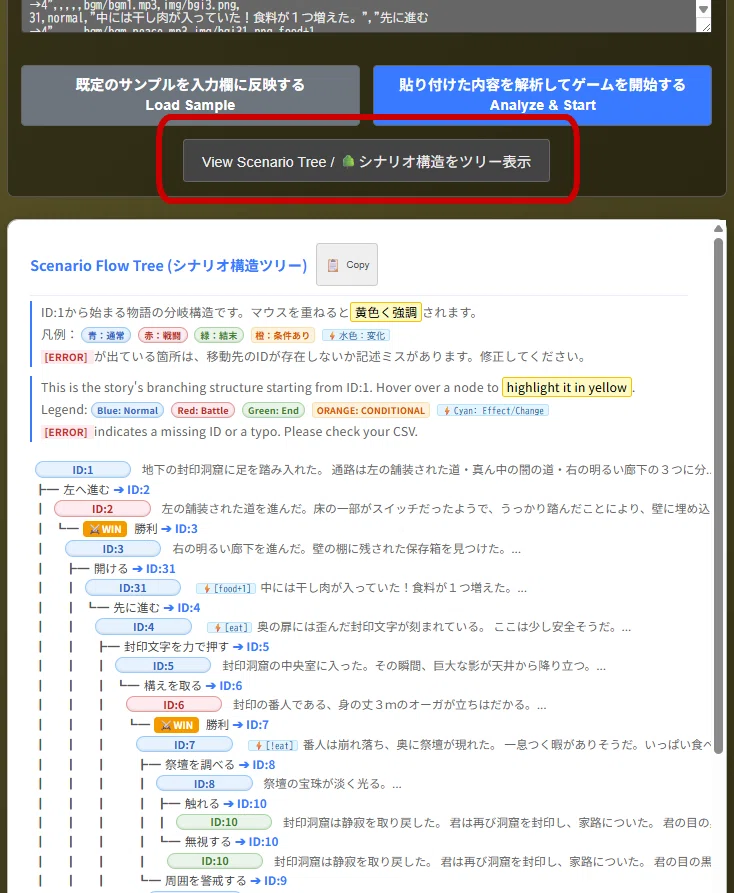Click the textarea resize handle corner
Image resolution: width=734 pixels, height=893 pixels.
pos(706,26)
